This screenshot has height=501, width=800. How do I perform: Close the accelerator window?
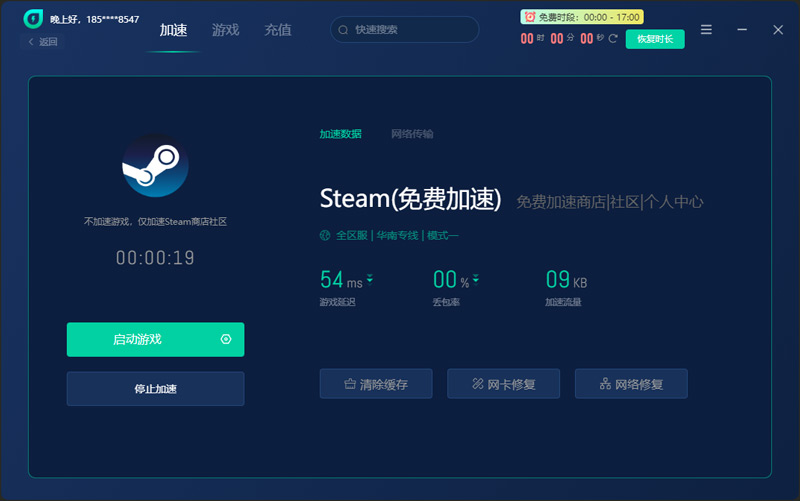pos(778,30)
